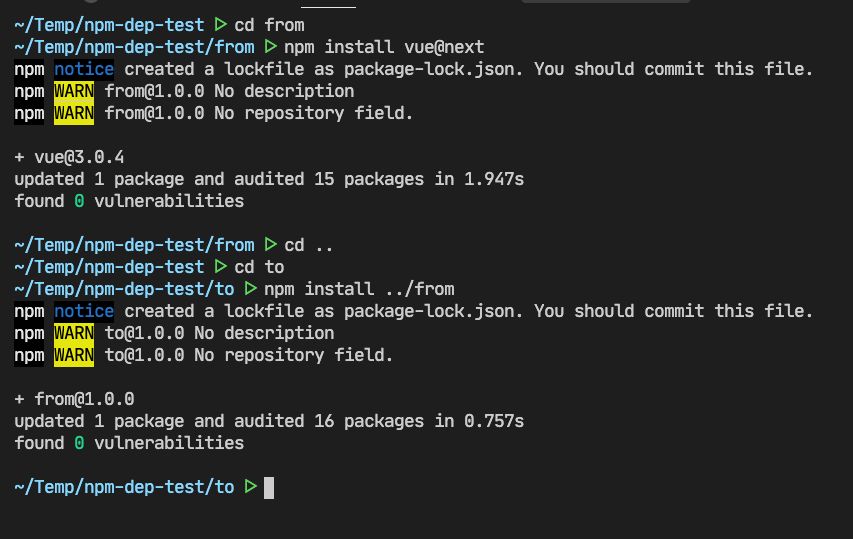Click the prompt arrow before 'npm install ../from'

point(250,289)
